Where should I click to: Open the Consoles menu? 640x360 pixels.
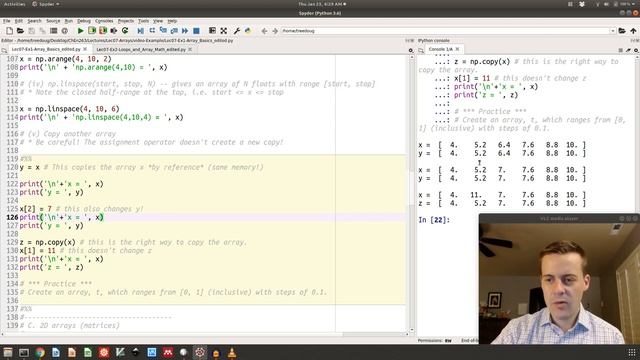104,21
